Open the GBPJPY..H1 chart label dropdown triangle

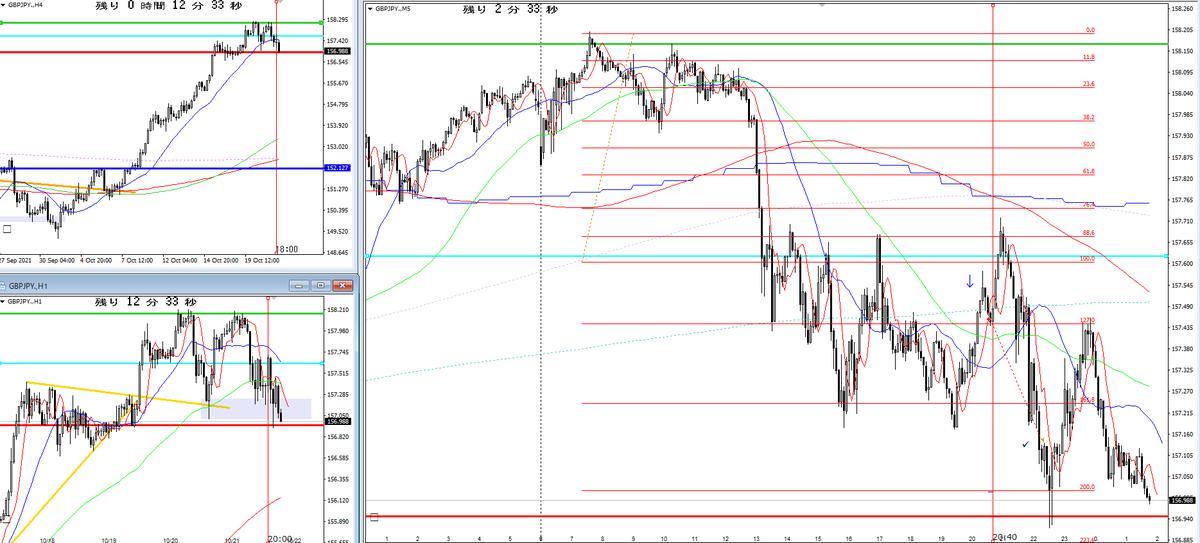point(2,300)
